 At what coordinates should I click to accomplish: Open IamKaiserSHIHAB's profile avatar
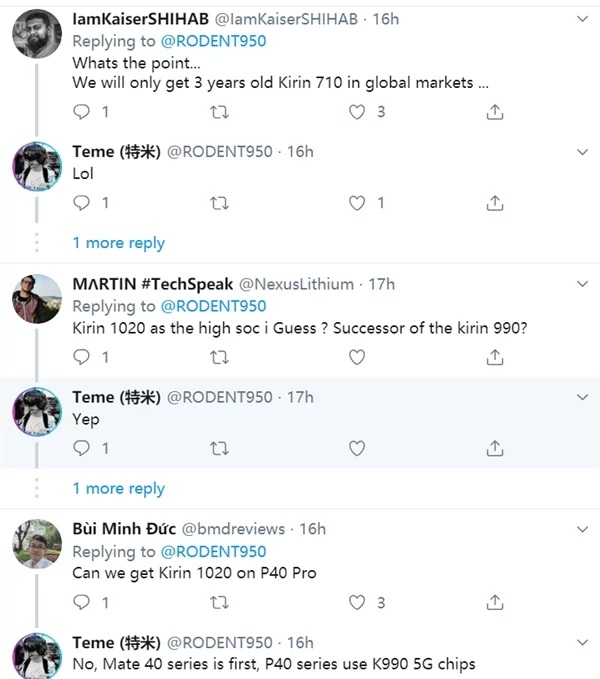(x=37, y=34)
